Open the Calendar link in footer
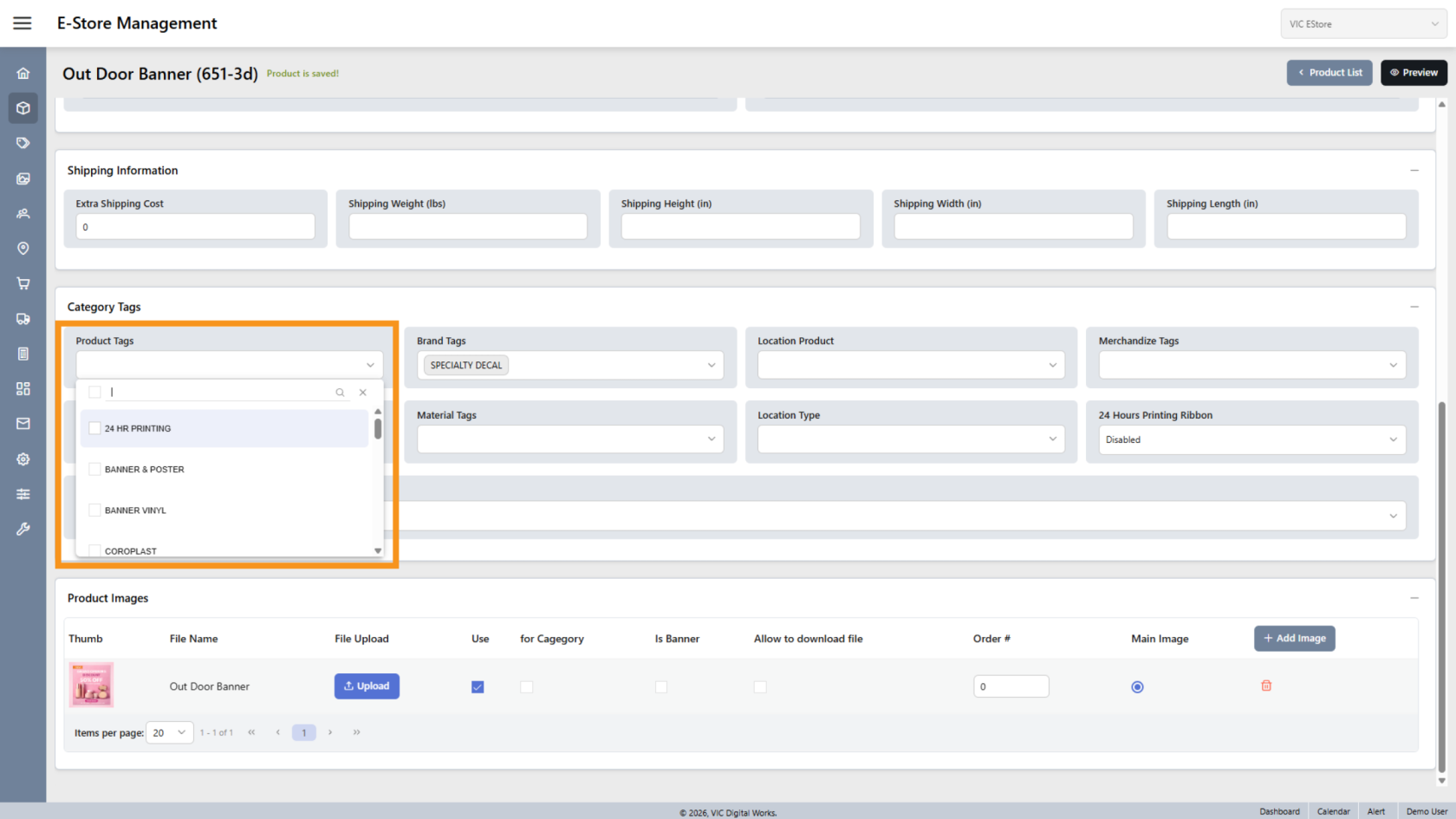Image resolution: width=1456 pixels, height=819 pixels. 1333,811
